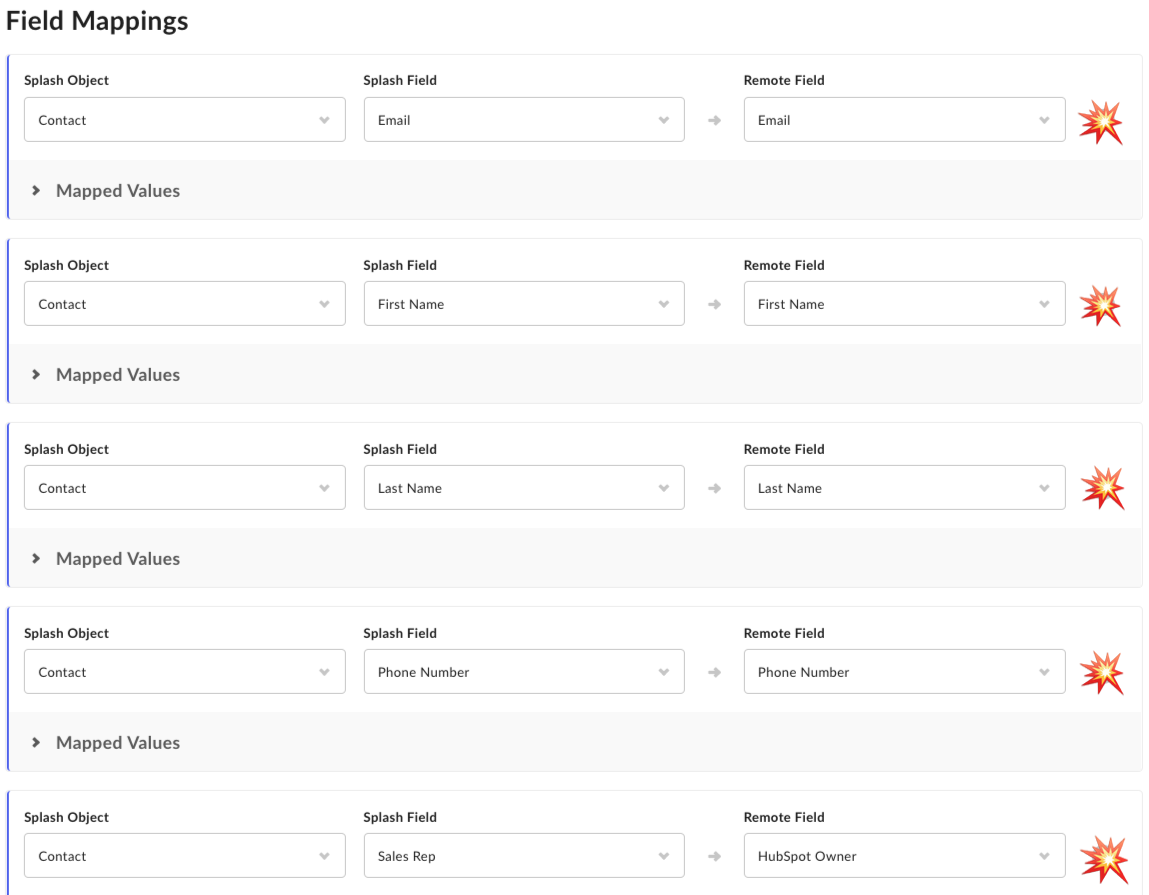This screenshot has height=895, width=1149.
Task: Open the Splash Field dropdown showing First Name
Action: click(x=524, y=303)
